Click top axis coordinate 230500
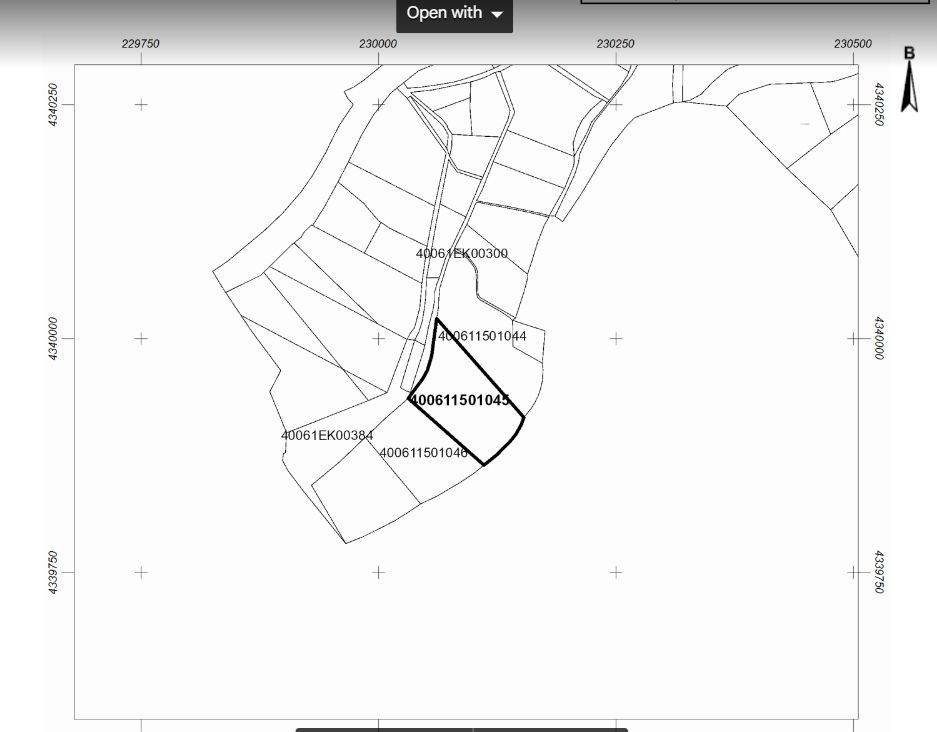The height and width of the screenshot is (732, 937). click(x=853, y=44)
